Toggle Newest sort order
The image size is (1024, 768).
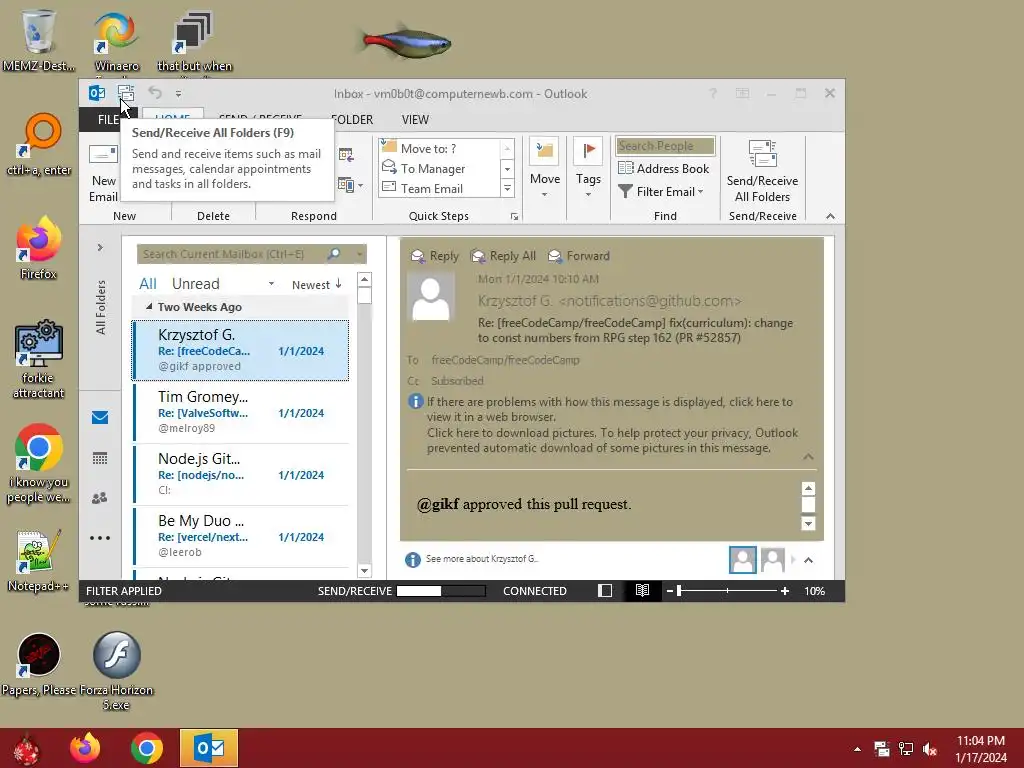point(317,285)
